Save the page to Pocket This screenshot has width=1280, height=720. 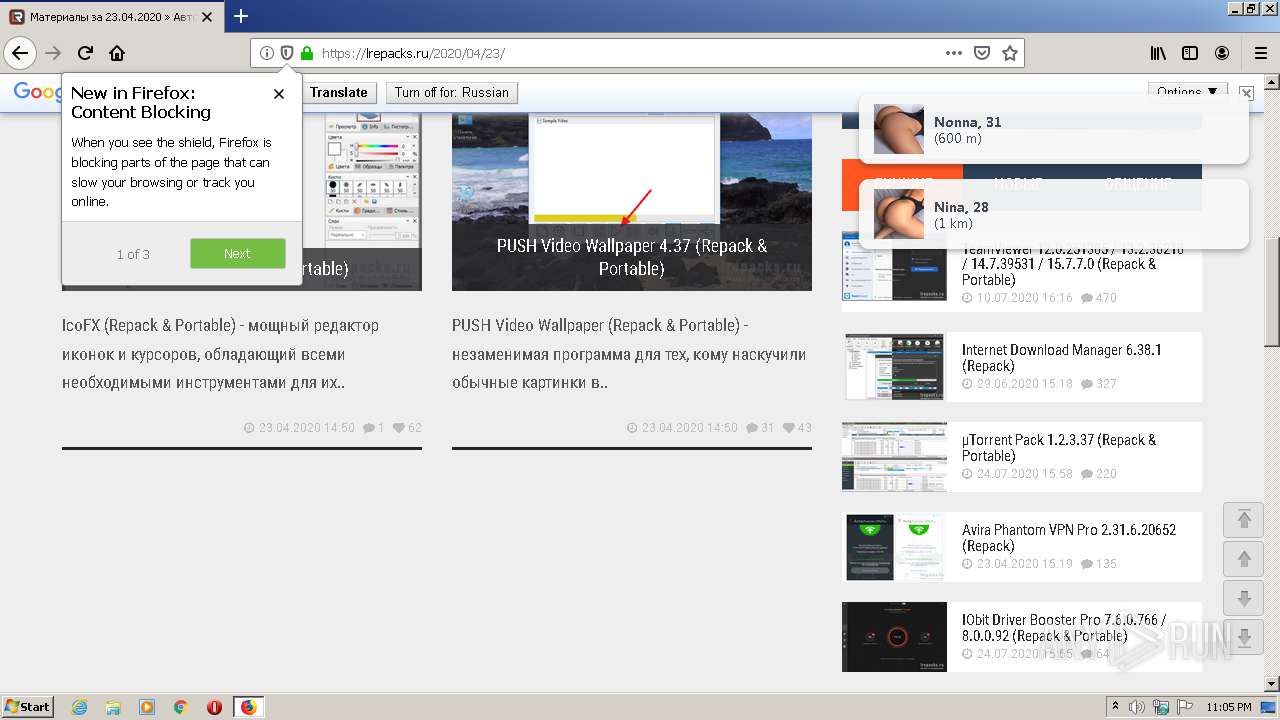click(982, 53)
